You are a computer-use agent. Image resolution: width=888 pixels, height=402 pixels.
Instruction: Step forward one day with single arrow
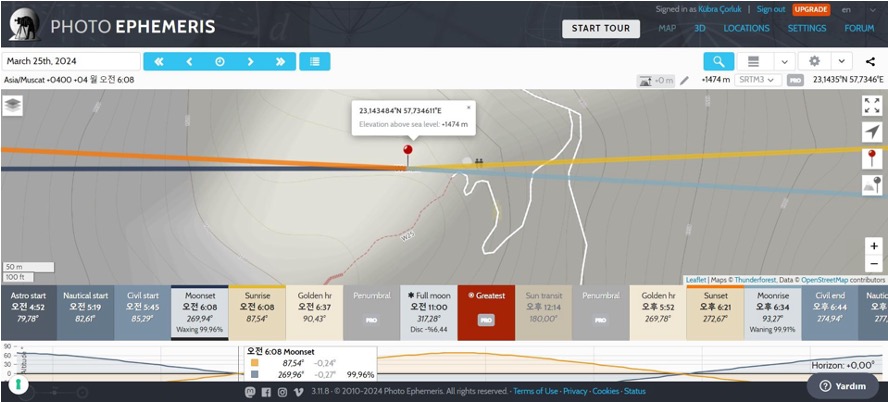pos(250,61)
